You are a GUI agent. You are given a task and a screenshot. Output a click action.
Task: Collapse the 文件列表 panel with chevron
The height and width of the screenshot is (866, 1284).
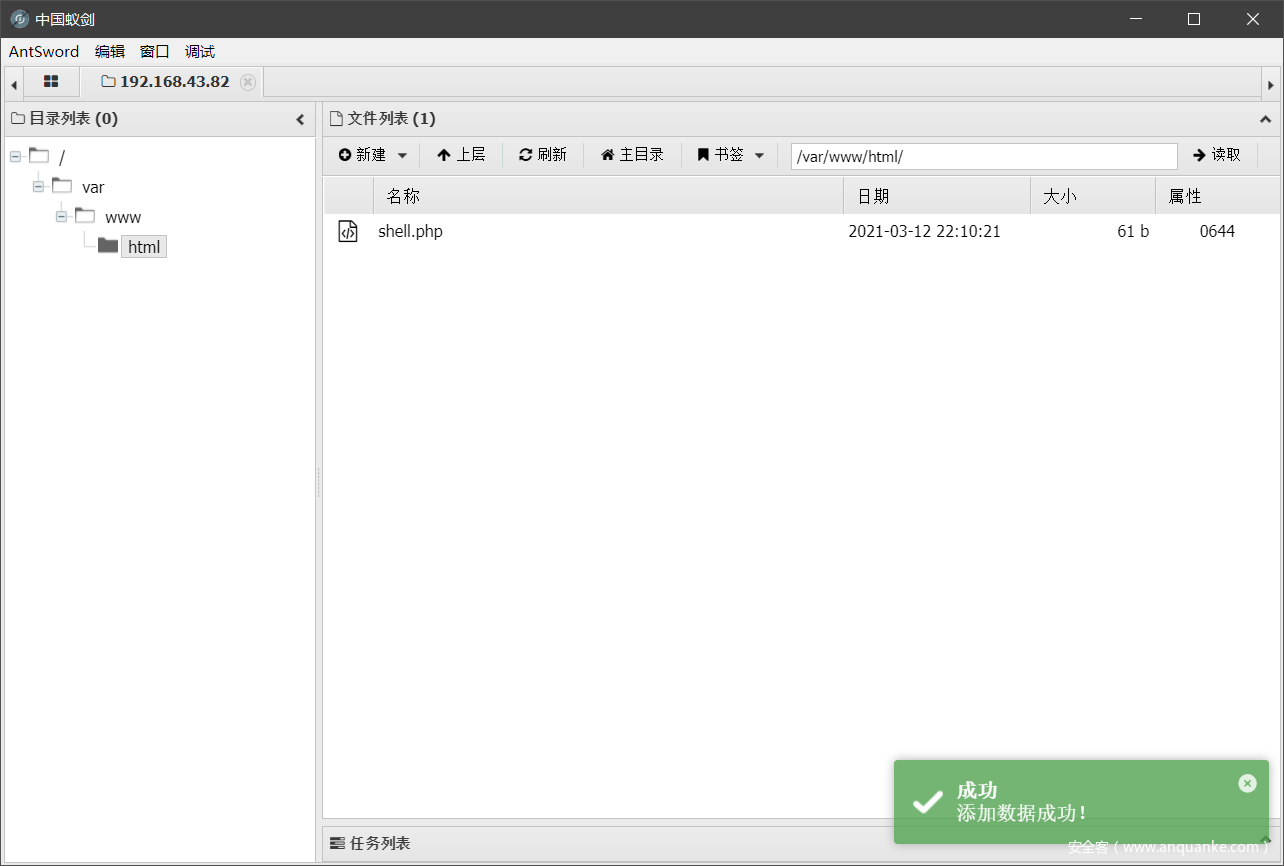pyautogui.click(x=1265, y=120)
